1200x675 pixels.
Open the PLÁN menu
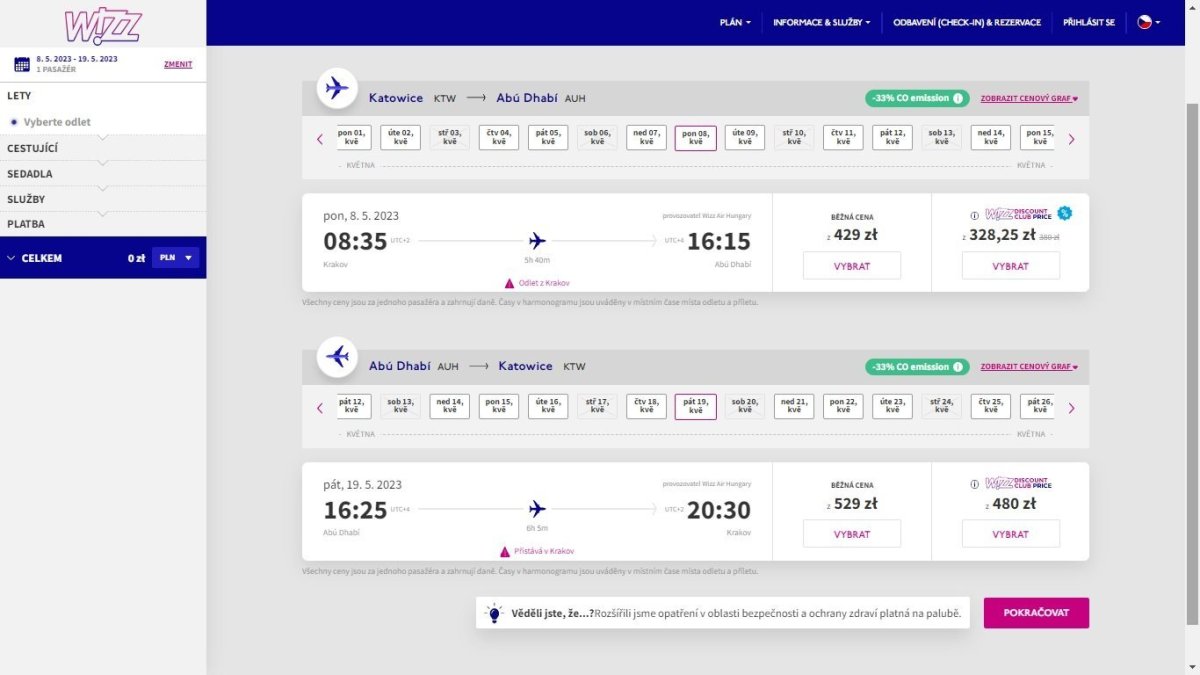pos(735,22)
